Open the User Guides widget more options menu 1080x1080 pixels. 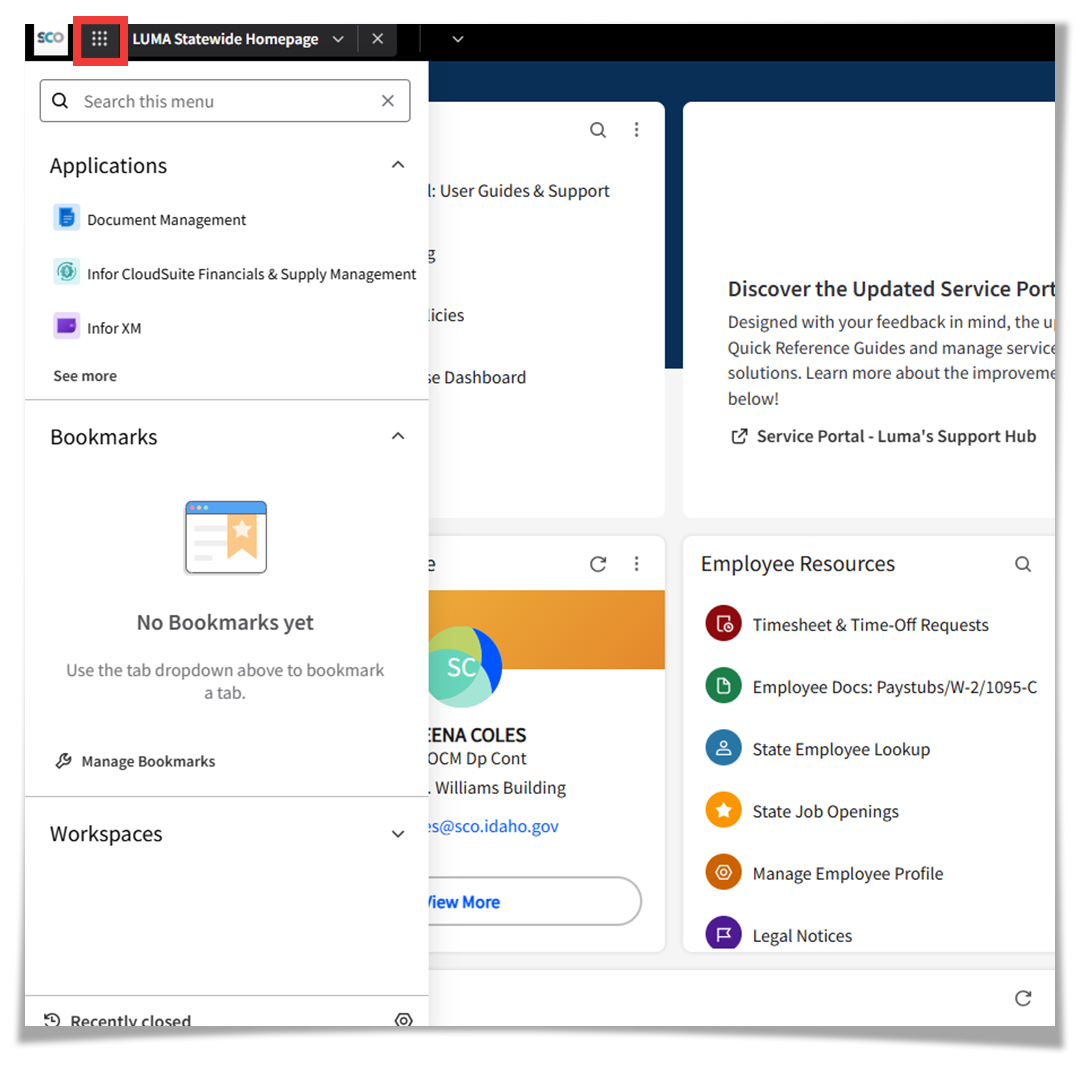click(x=636, y=130)
